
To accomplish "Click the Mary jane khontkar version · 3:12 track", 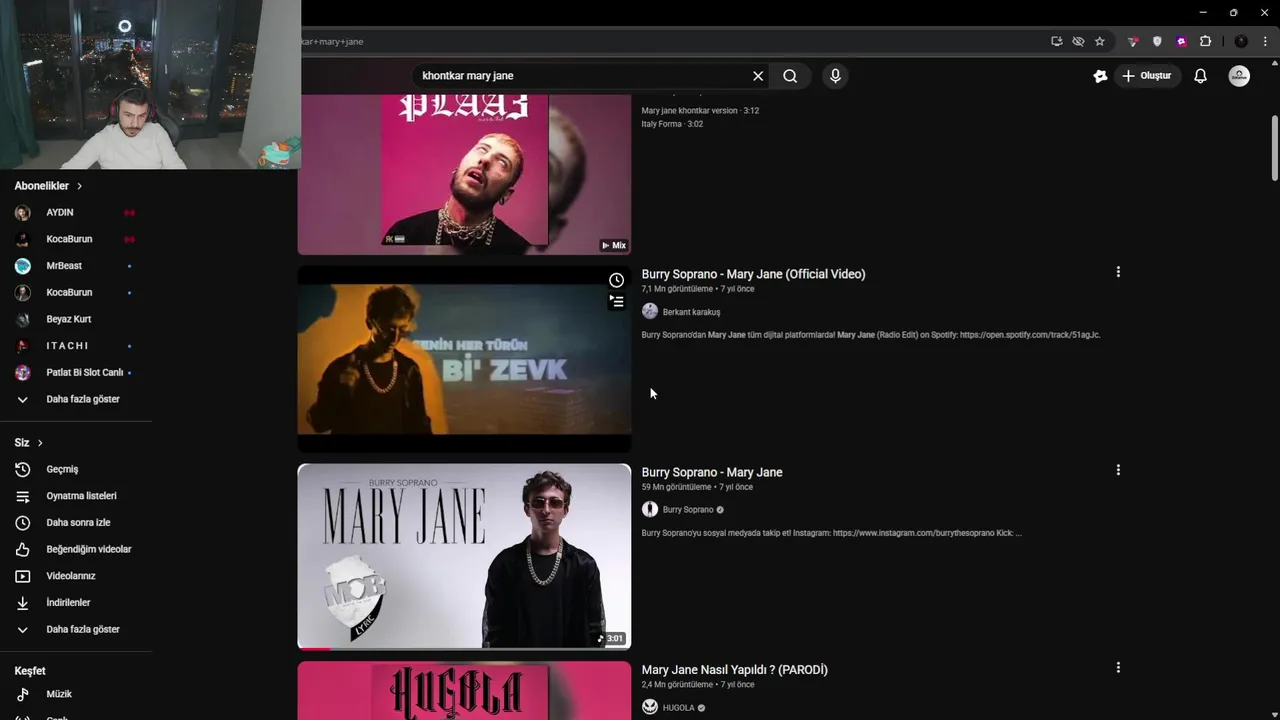I will point(700,111).
